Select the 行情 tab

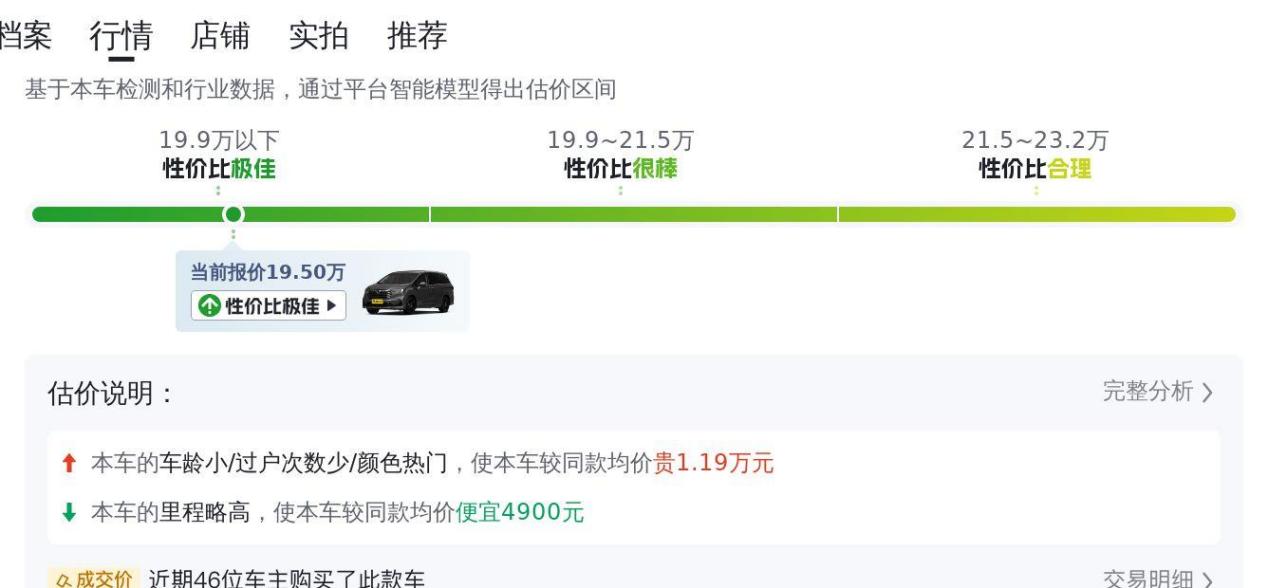[x=121, y=36]
